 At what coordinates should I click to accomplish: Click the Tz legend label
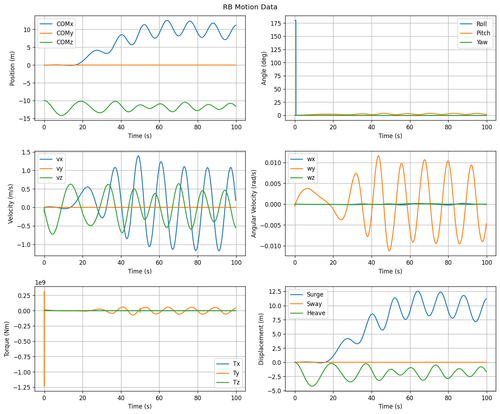pyautogui.click(x=236, y=382)
